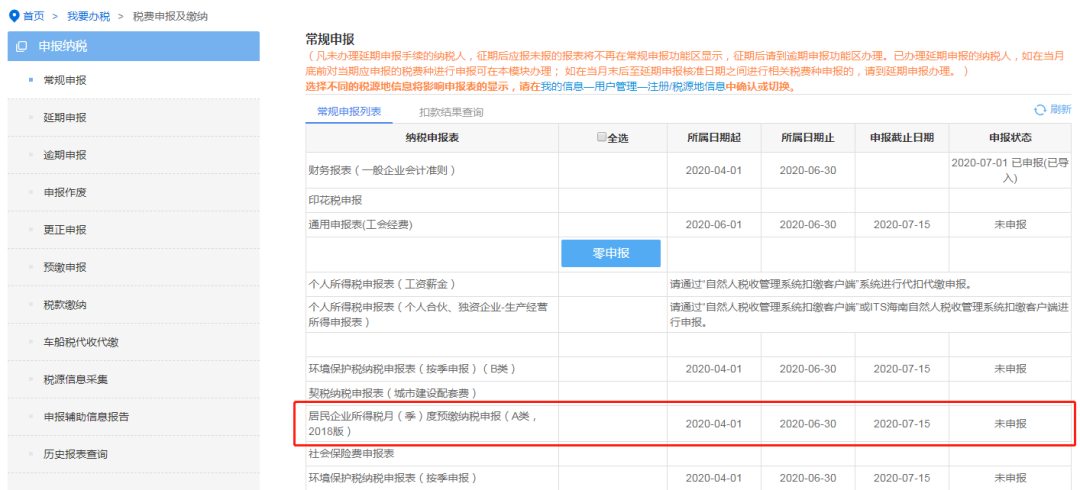The image size is (1080, 490).
Task: Select 常规申报 in the sidebar
Action: (65, 81)
